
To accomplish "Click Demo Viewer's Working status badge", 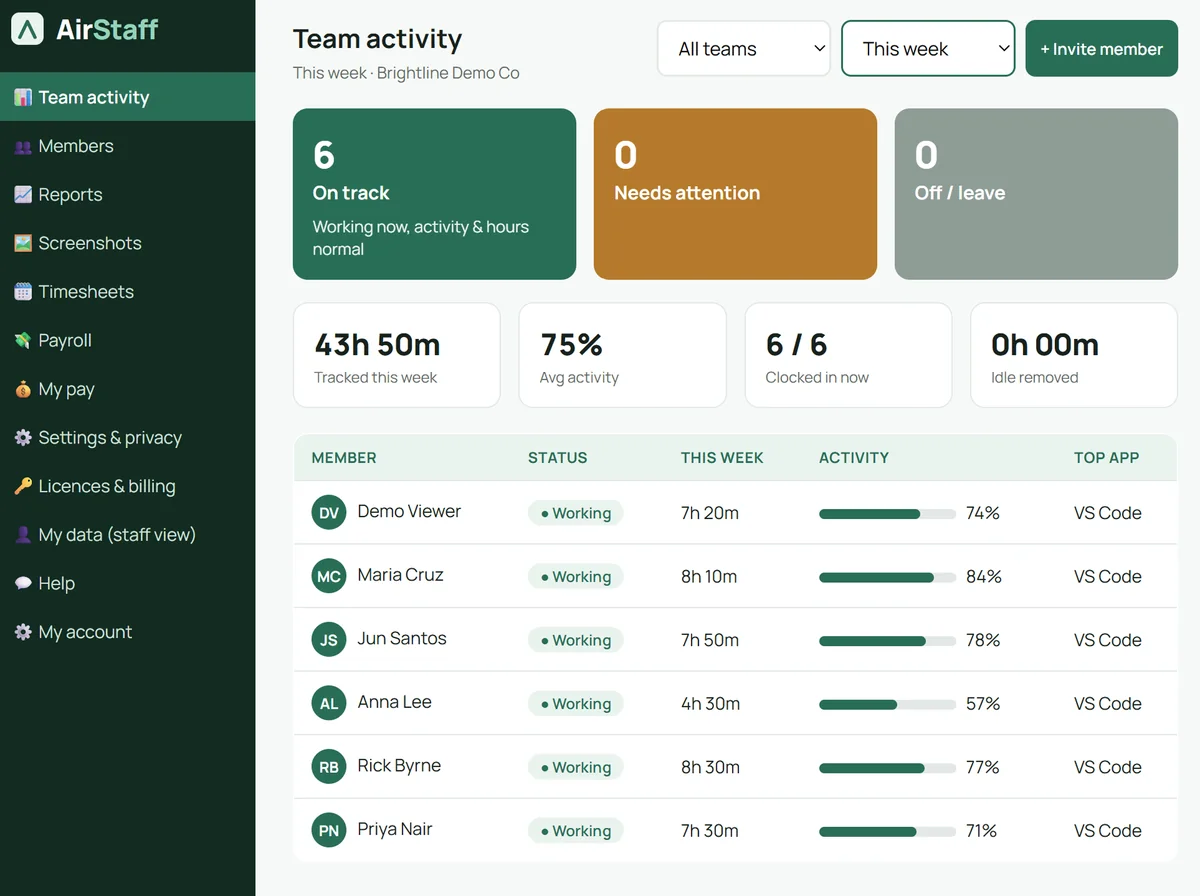I will pyautogui.click(x=576, y=513).
